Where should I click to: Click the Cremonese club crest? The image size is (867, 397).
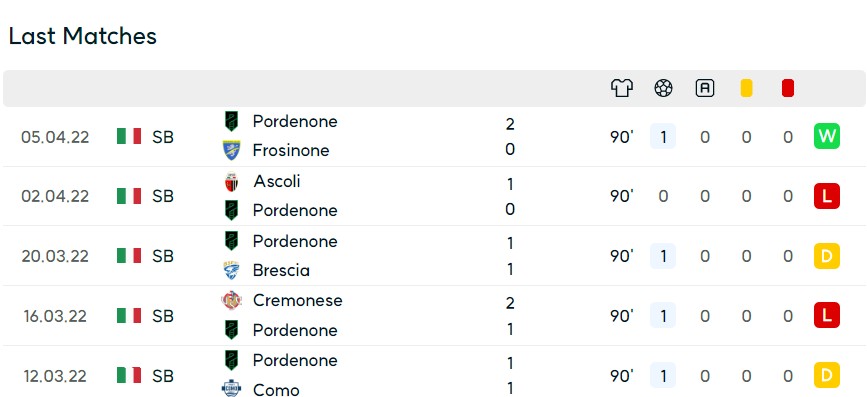(231, 300)
